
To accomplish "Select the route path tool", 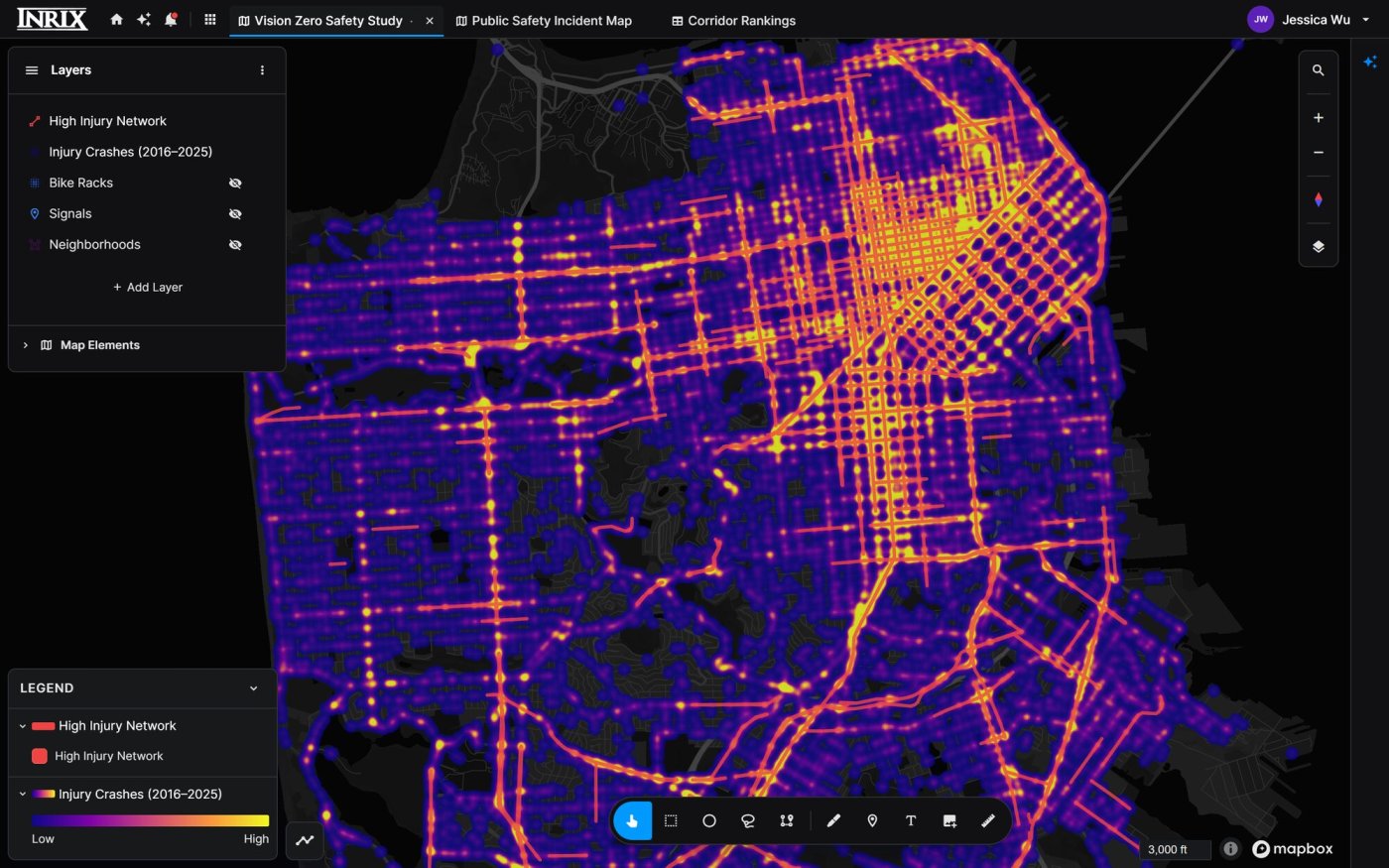I will pyautogui.click(x=787, y=821).
